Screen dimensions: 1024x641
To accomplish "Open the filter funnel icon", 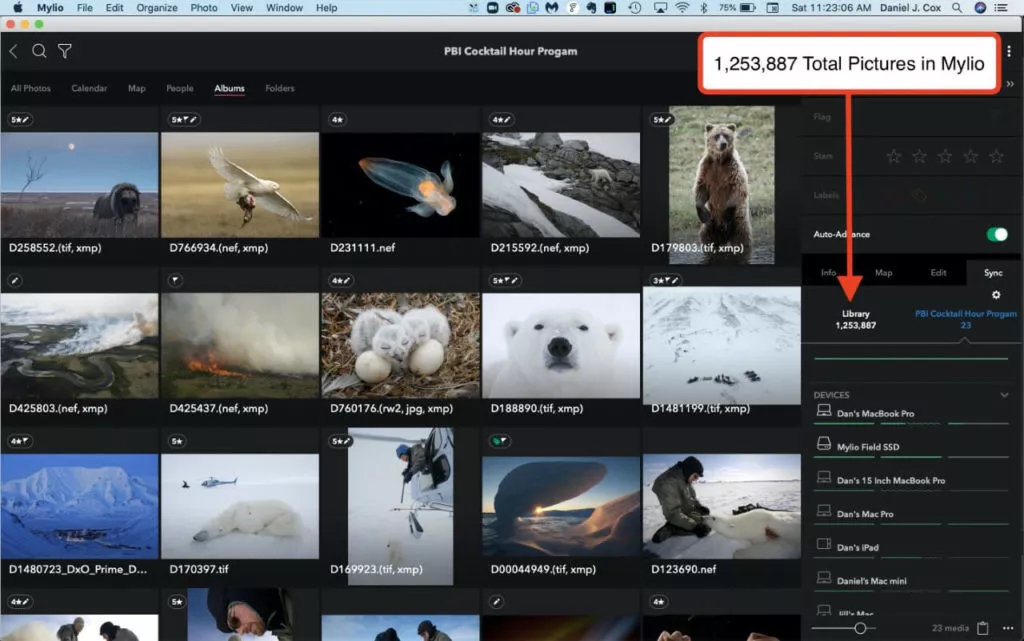I will 65,51.
